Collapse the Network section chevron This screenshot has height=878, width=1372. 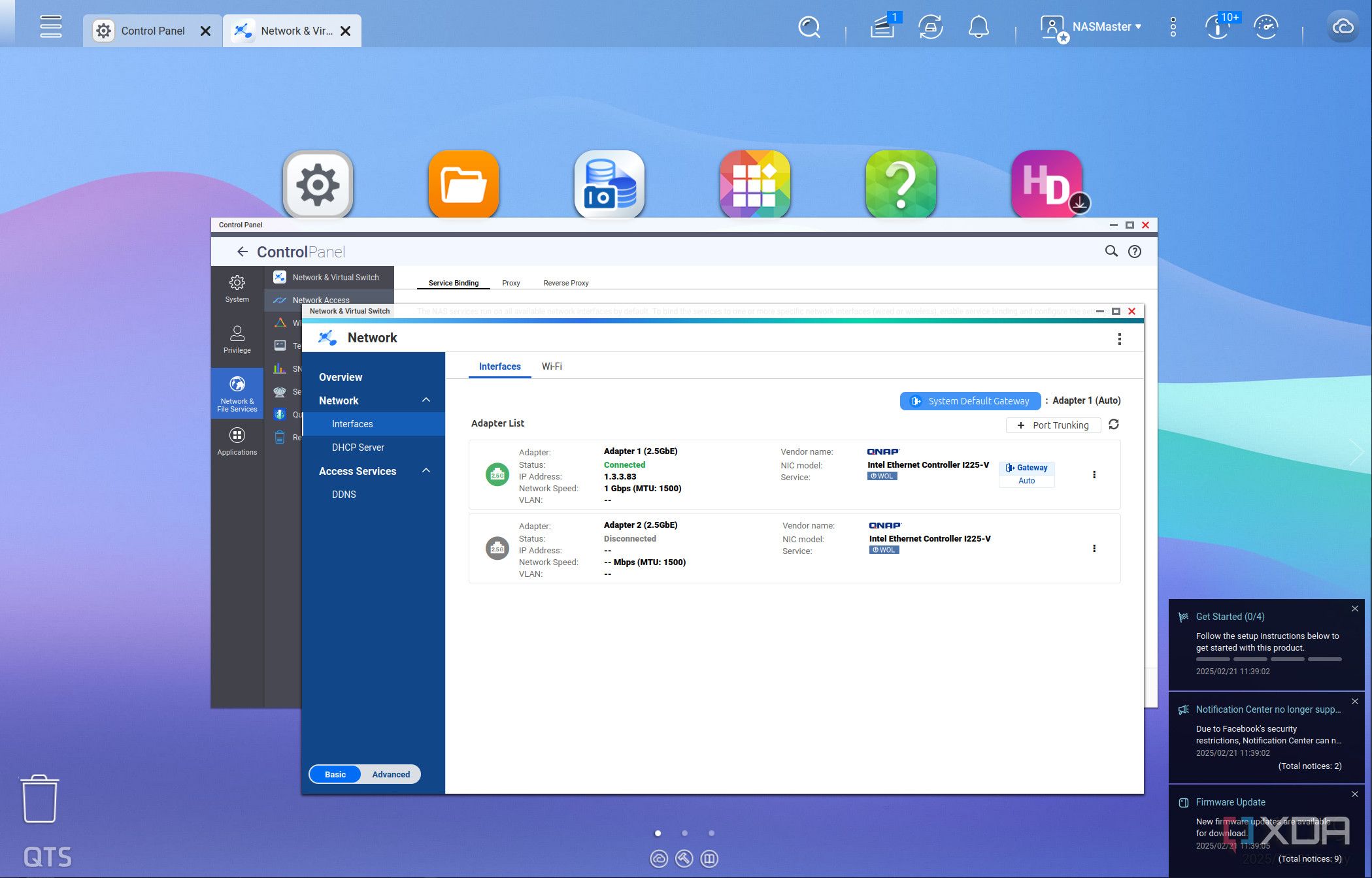point(426,400)
